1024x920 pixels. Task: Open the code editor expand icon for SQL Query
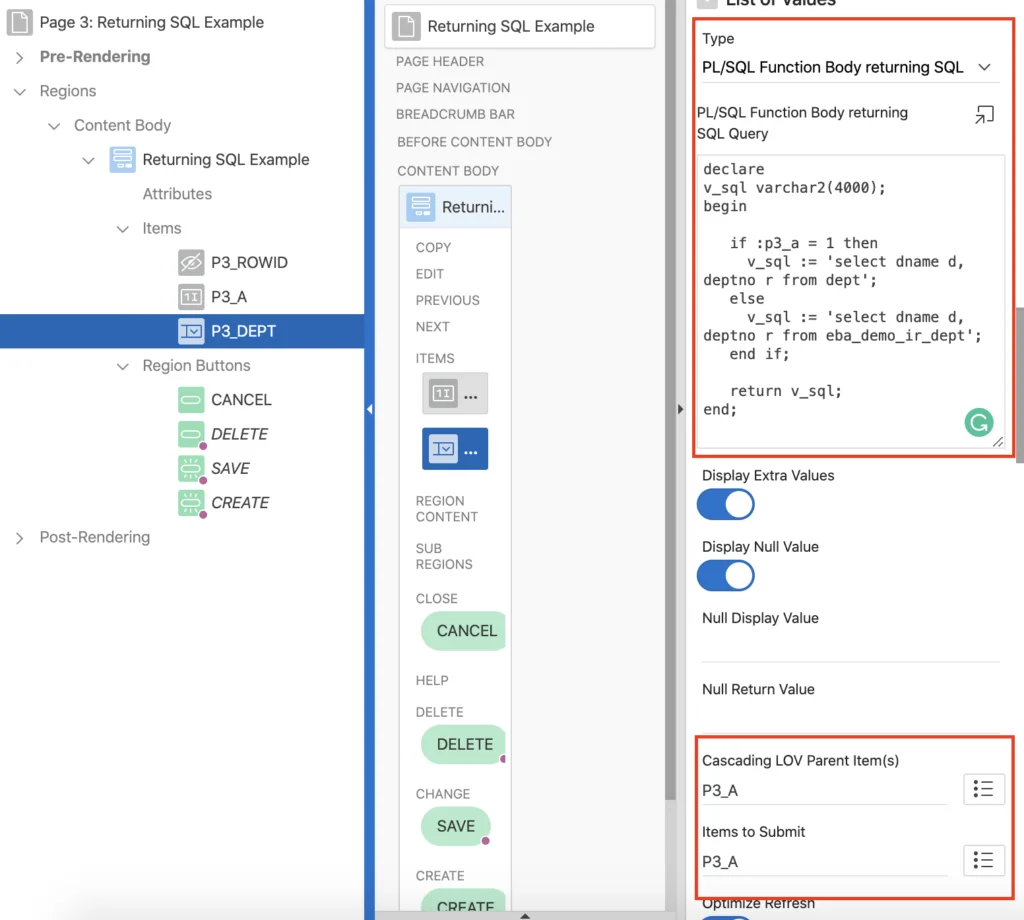tap(984, 114)
